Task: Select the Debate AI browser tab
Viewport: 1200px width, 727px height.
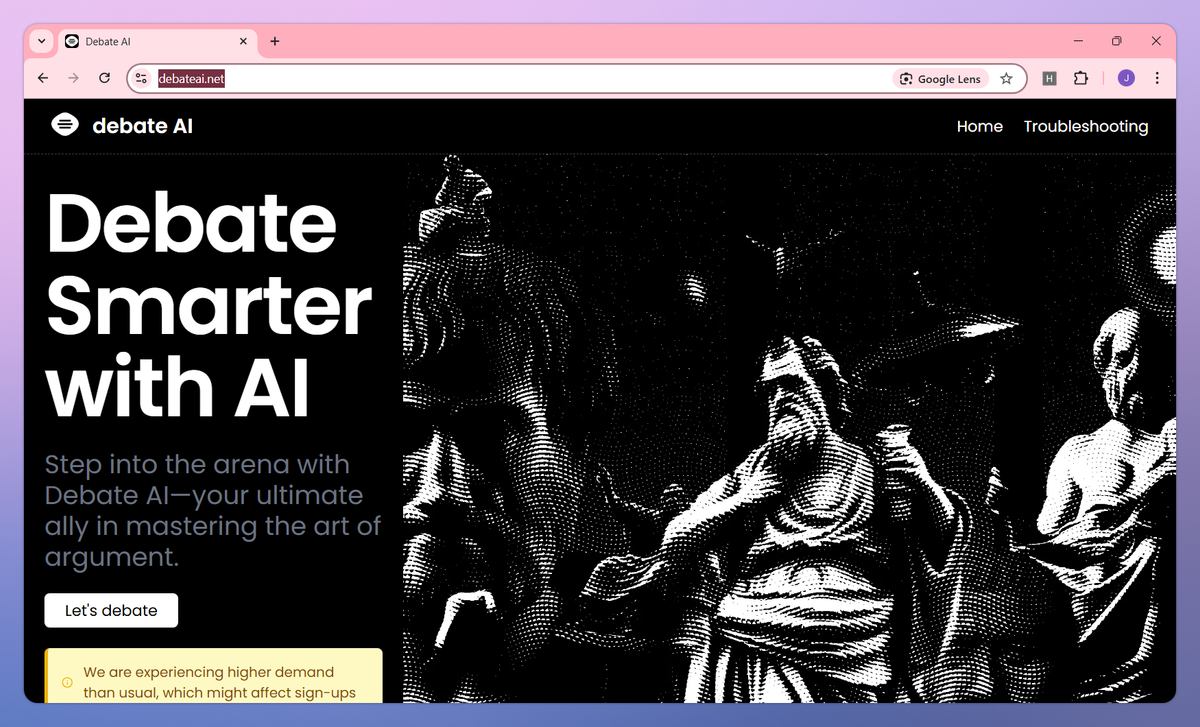Action: point(157,42)
